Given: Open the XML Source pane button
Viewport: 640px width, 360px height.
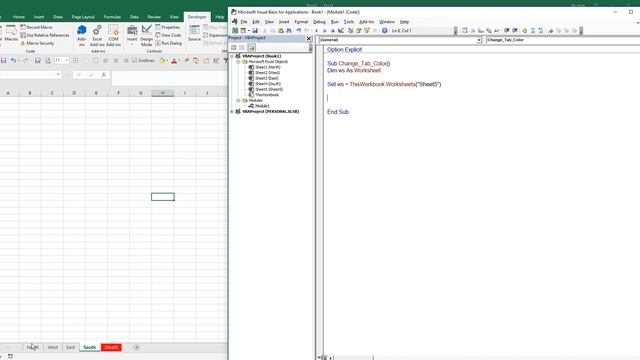Looking at the screenshot, I should coord(194,33).
